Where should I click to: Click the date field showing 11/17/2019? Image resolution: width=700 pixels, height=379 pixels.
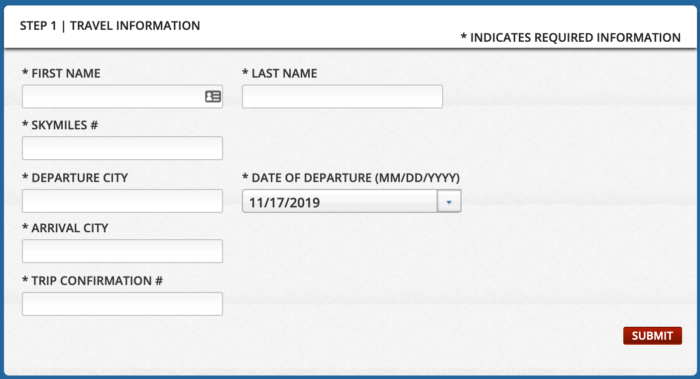[x=339, y=201]
